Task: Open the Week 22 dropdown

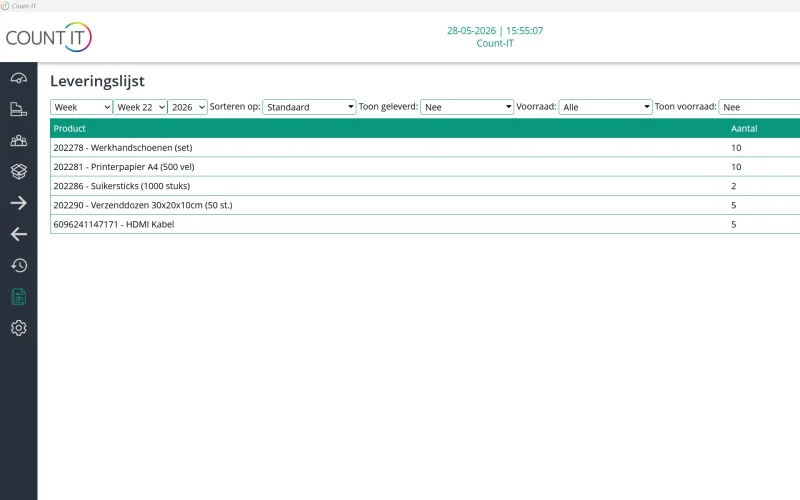Action: (140, 107)
